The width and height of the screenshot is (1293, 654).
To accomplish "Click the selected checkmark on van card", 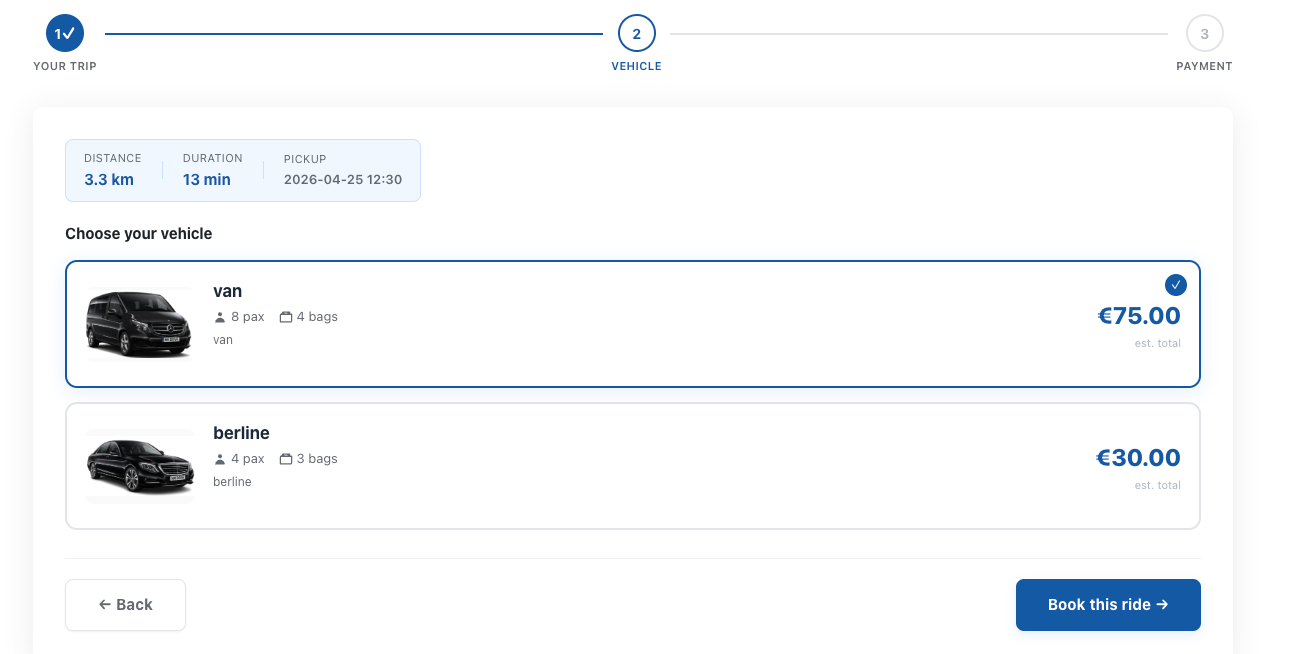I will pos(1176,285).
